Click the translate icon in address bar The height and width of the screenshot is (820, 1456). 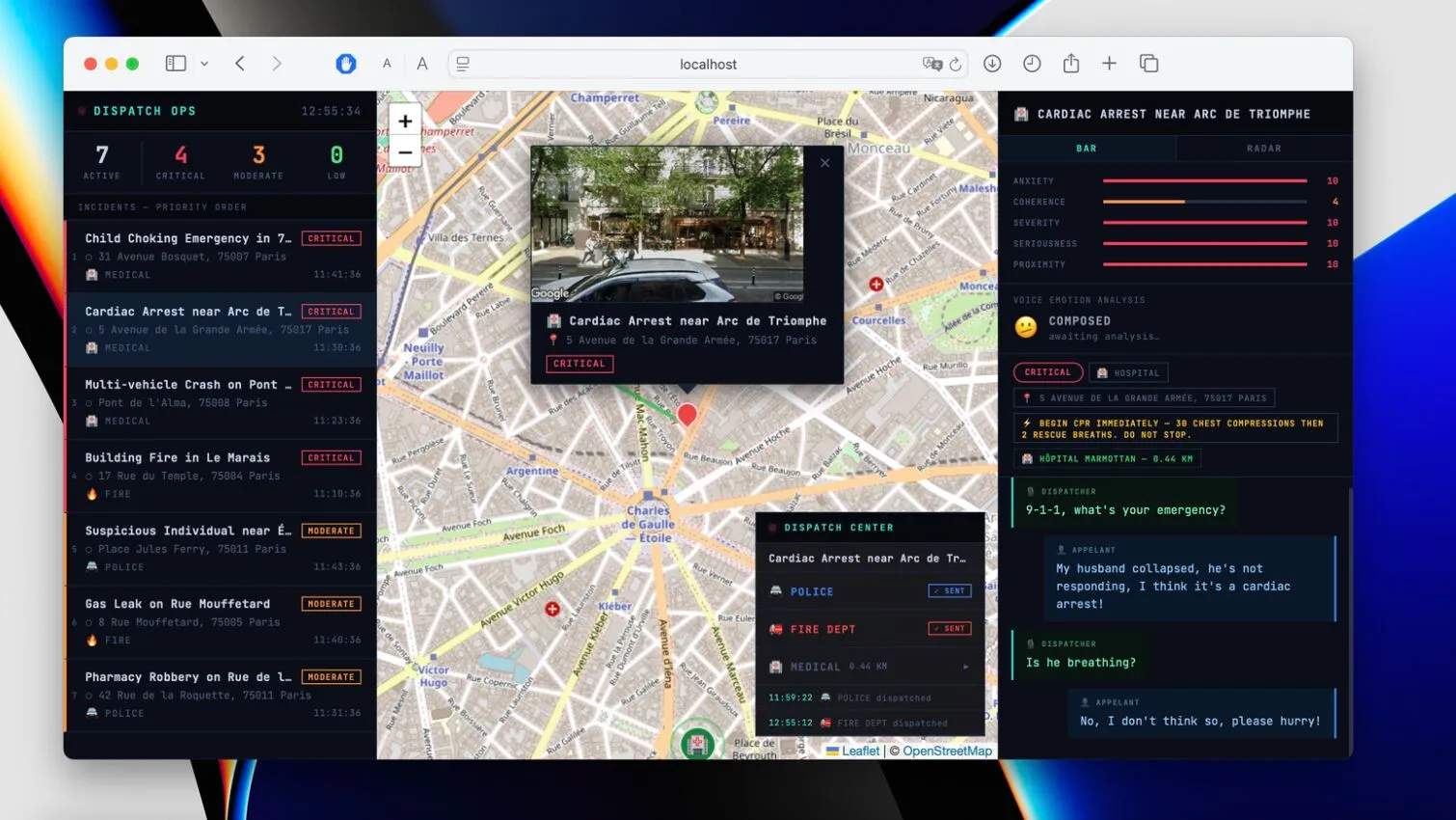[x=931, y=64]
